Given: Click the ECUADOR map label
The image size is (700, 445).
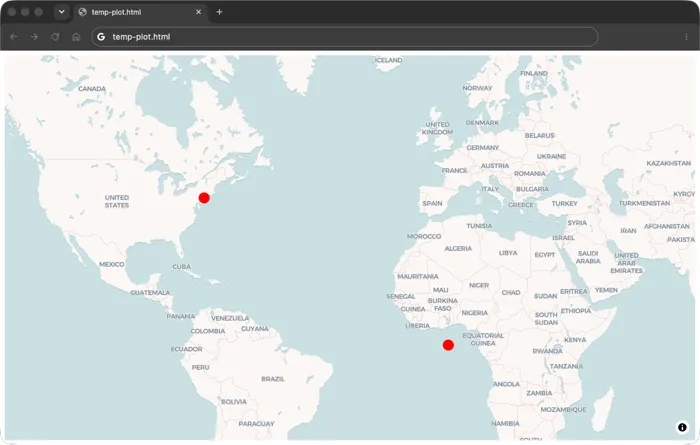Looking at the screenshot, I should (x=186, y=349).
